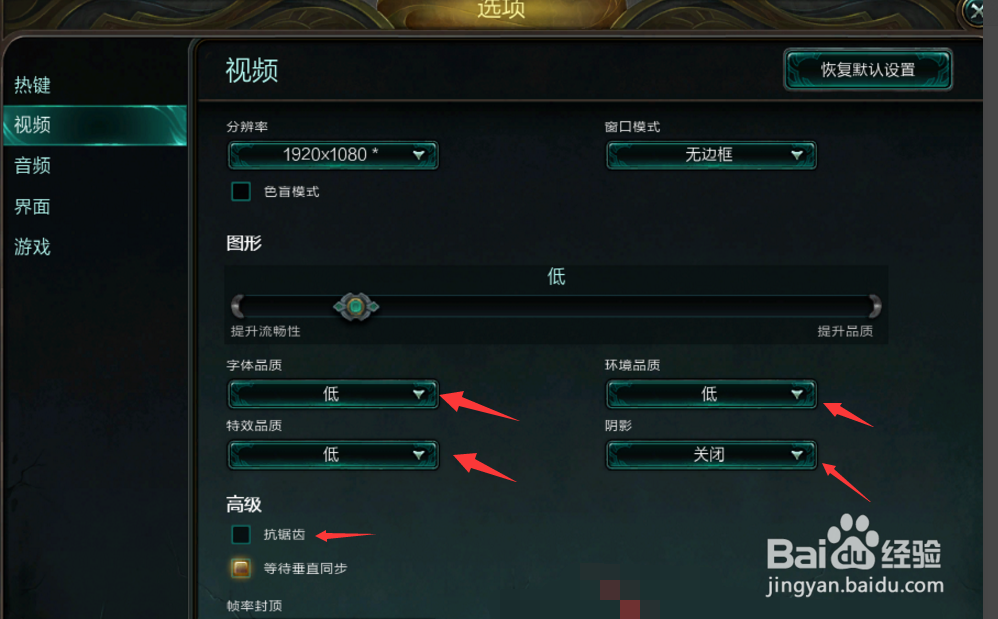
Task: Switch to the 热键 settings tab
Action: (x=32, y=85)
